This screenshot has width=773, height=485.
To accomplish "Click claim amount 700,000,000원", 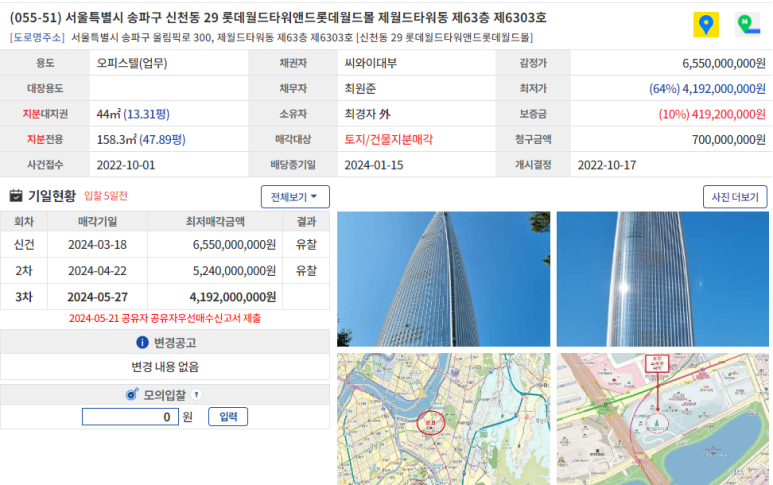I will click(x=729, y=139).
